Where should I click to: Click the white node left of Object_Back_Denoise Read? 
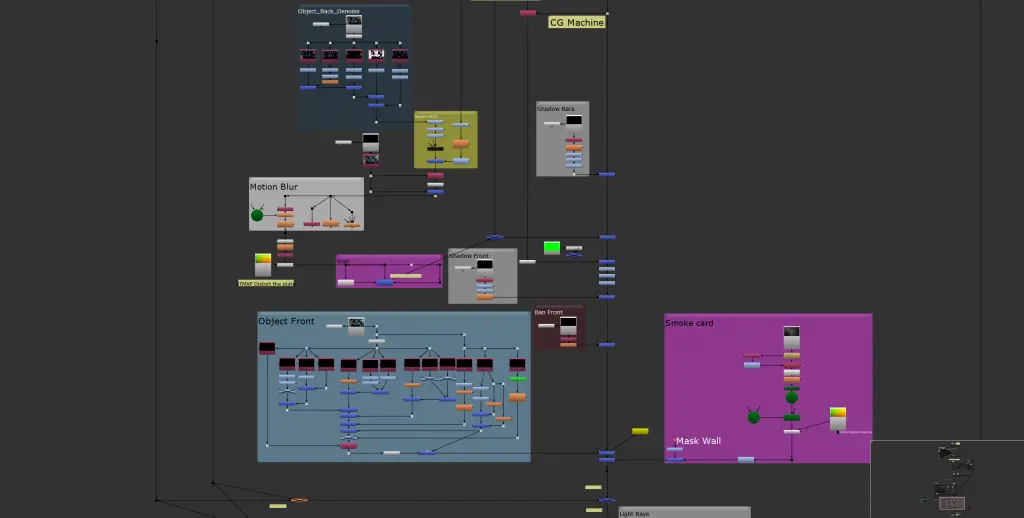pos(321,24)
